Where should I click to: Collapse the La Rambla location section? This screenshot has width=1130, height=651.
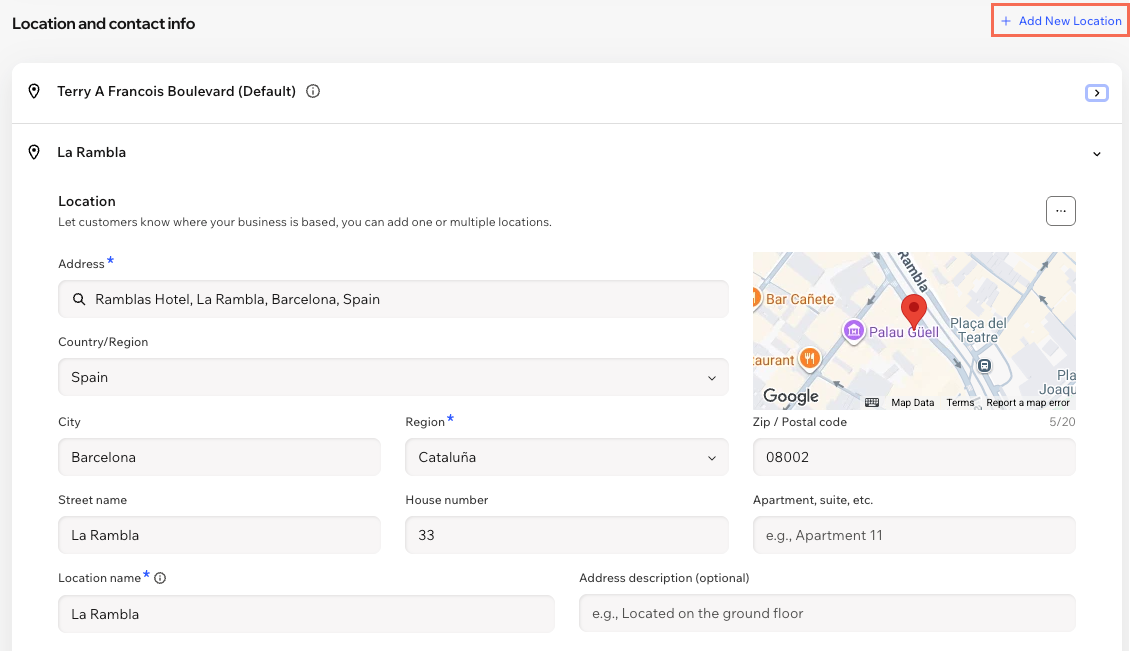[1097, 154]
